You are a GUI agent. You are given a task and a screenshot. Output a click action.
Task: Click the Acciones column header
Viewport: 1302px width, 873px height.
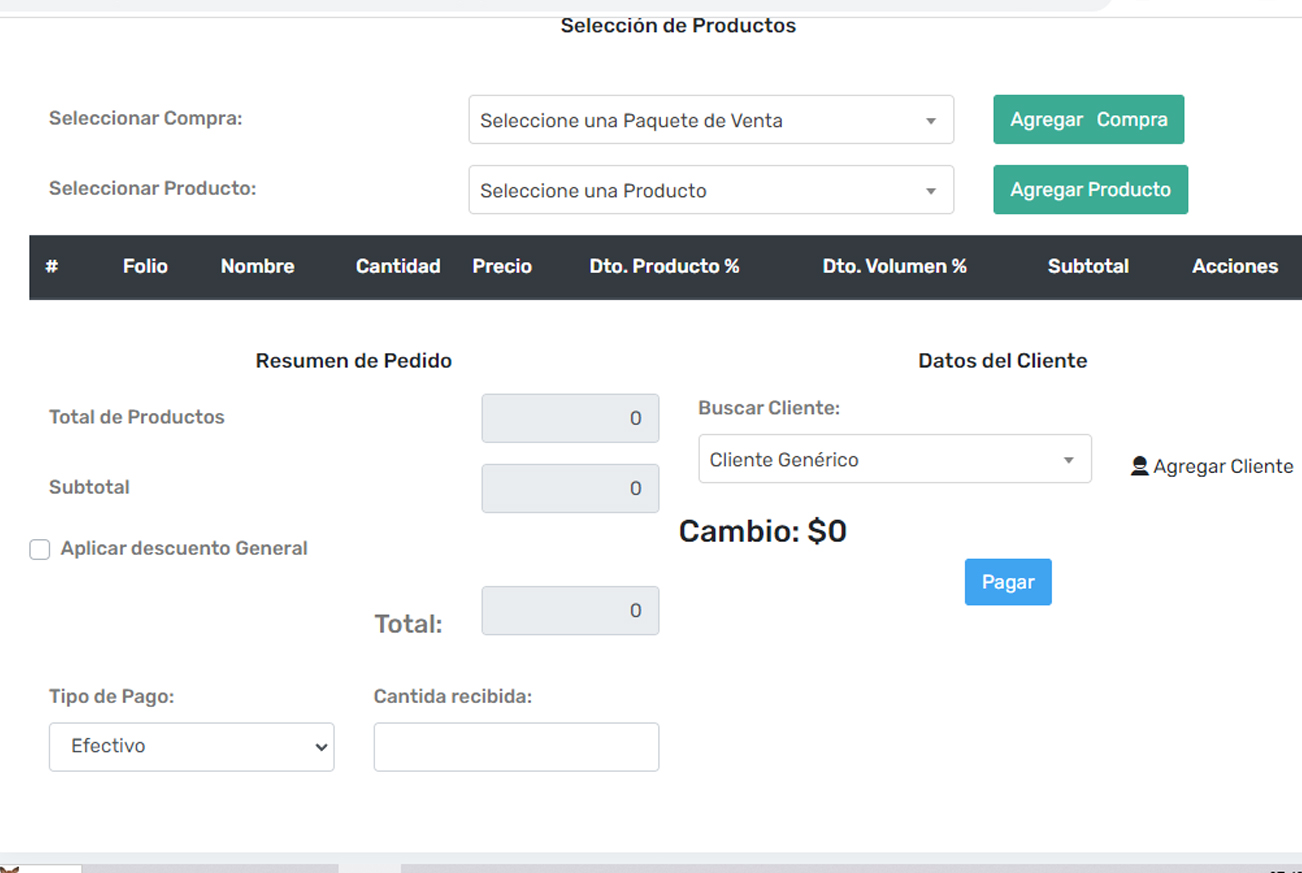[x=1234, y=267]
